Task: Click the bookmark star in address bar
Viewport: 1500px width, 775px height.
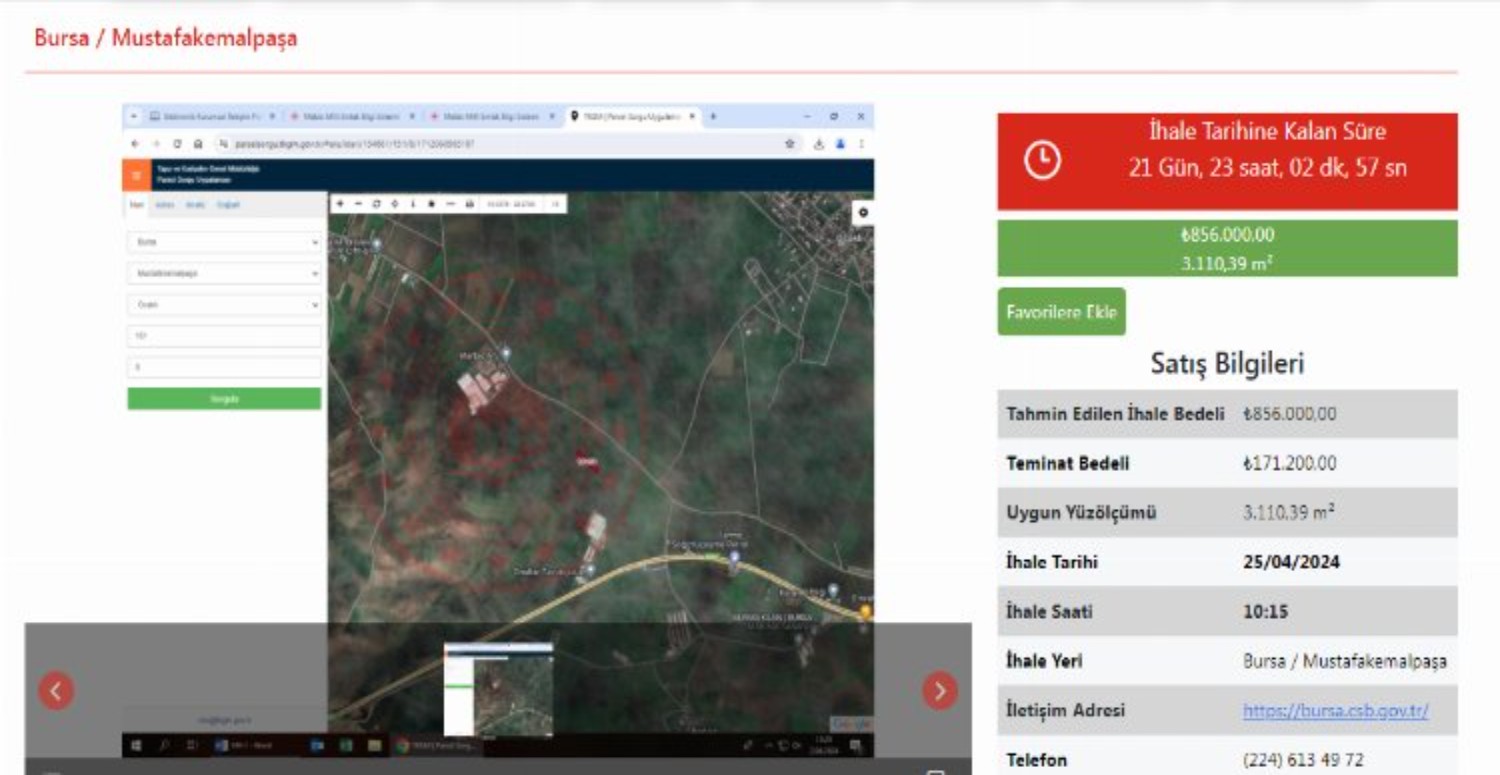Action: click(790, 144)
